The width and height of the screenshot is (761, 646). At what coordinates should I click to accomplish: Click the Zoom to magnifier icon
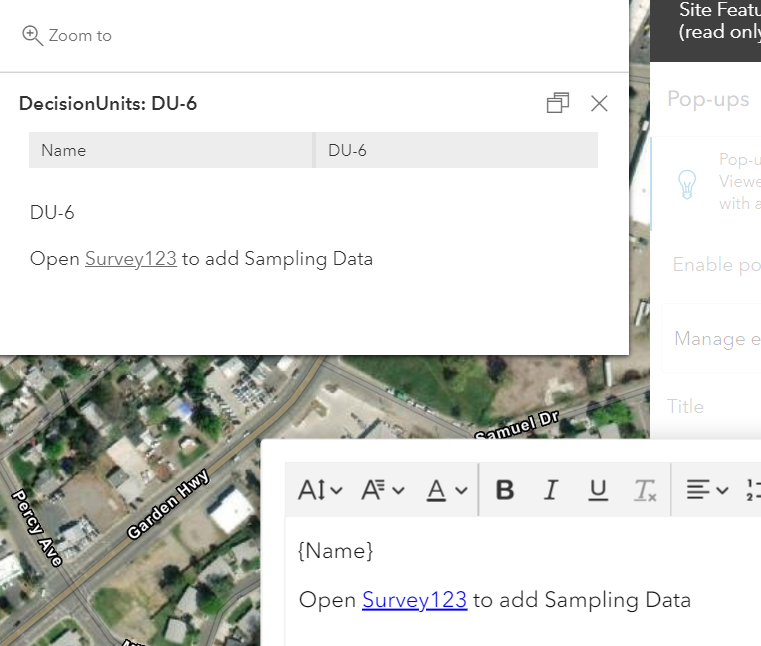(33, 35)
